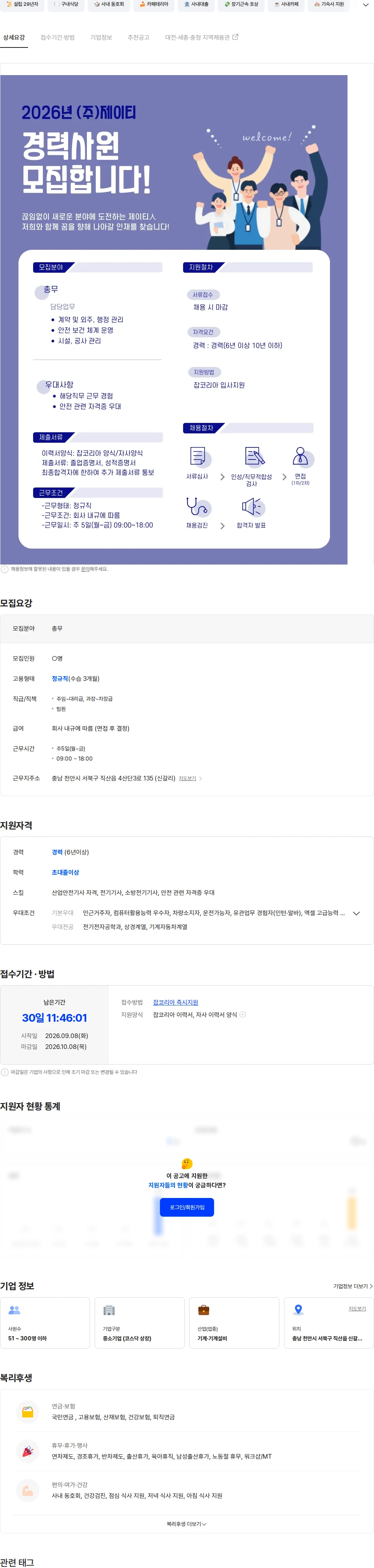Open 지도보기 next to work address

coord(187,779)
